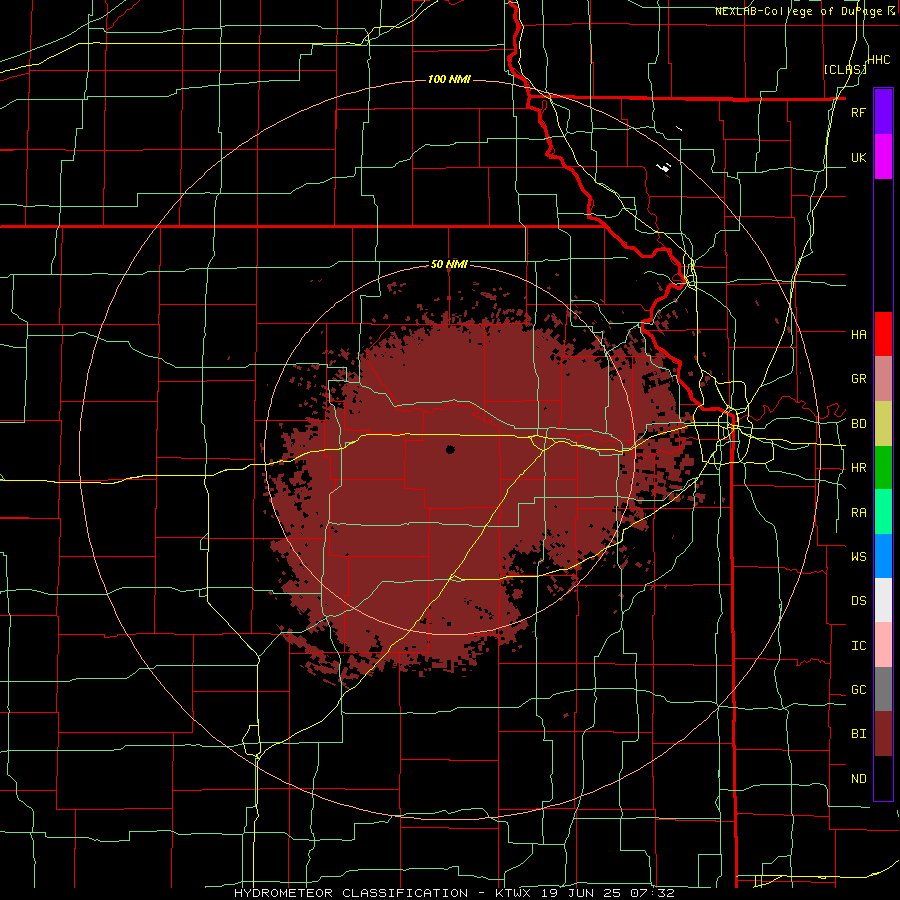Click the "100 NMI" range ring label
The height and width of the screenshot is (900, 900).
pos(449,79)
